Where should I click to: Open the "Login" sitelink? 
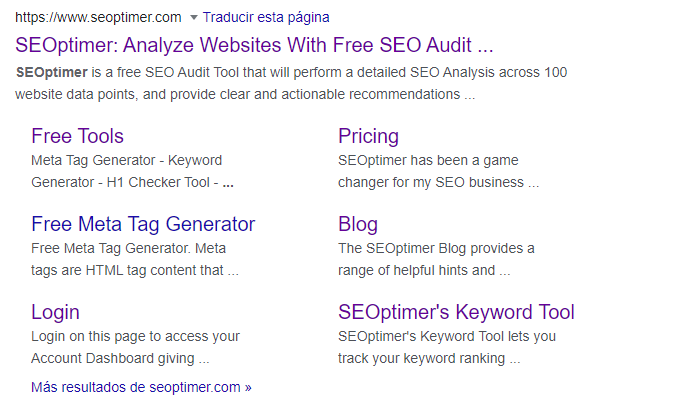click(x=55, y=312)
